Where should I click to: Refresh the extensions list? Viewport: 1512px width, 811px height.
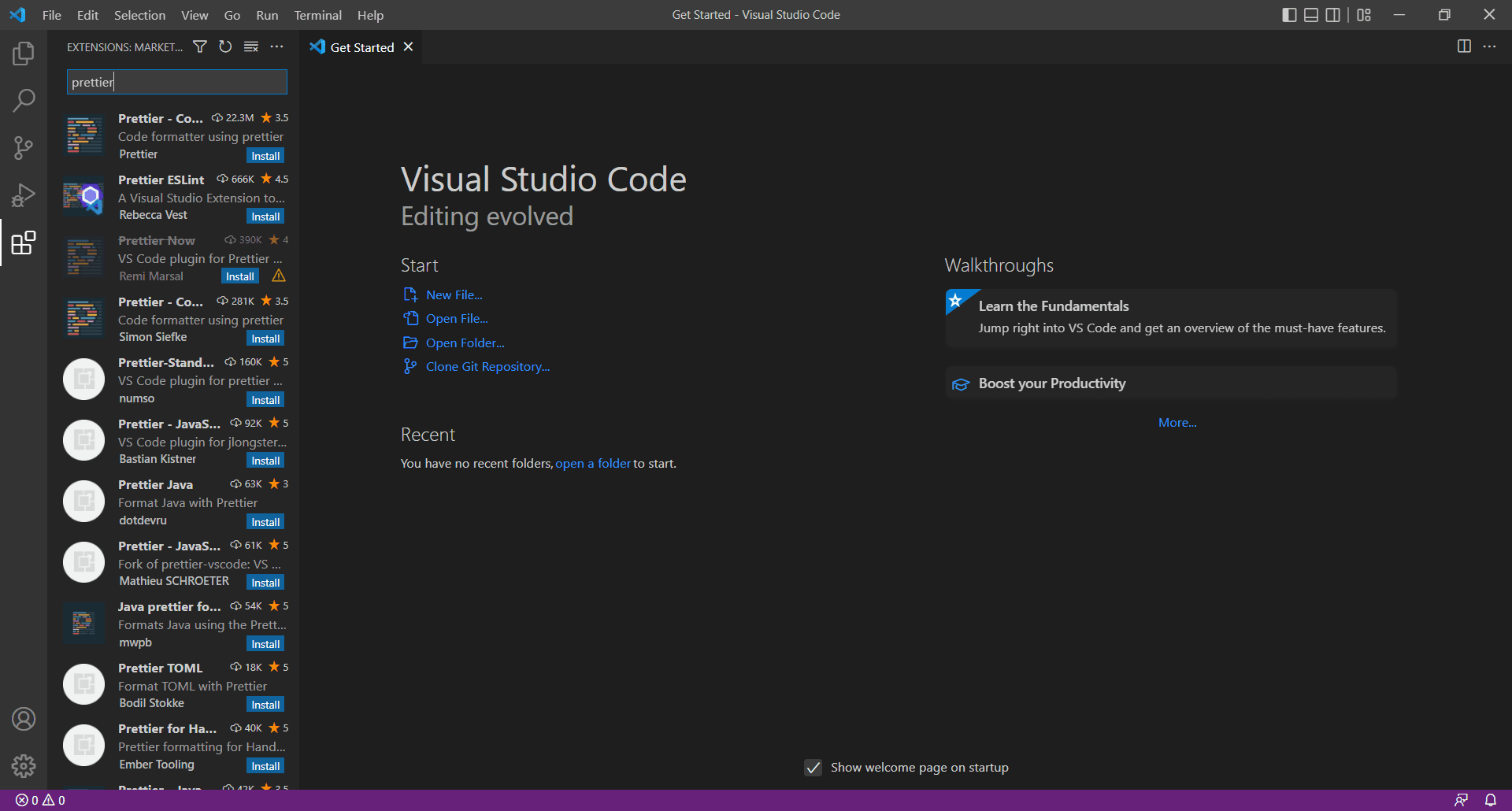click(x=225, y=47)
